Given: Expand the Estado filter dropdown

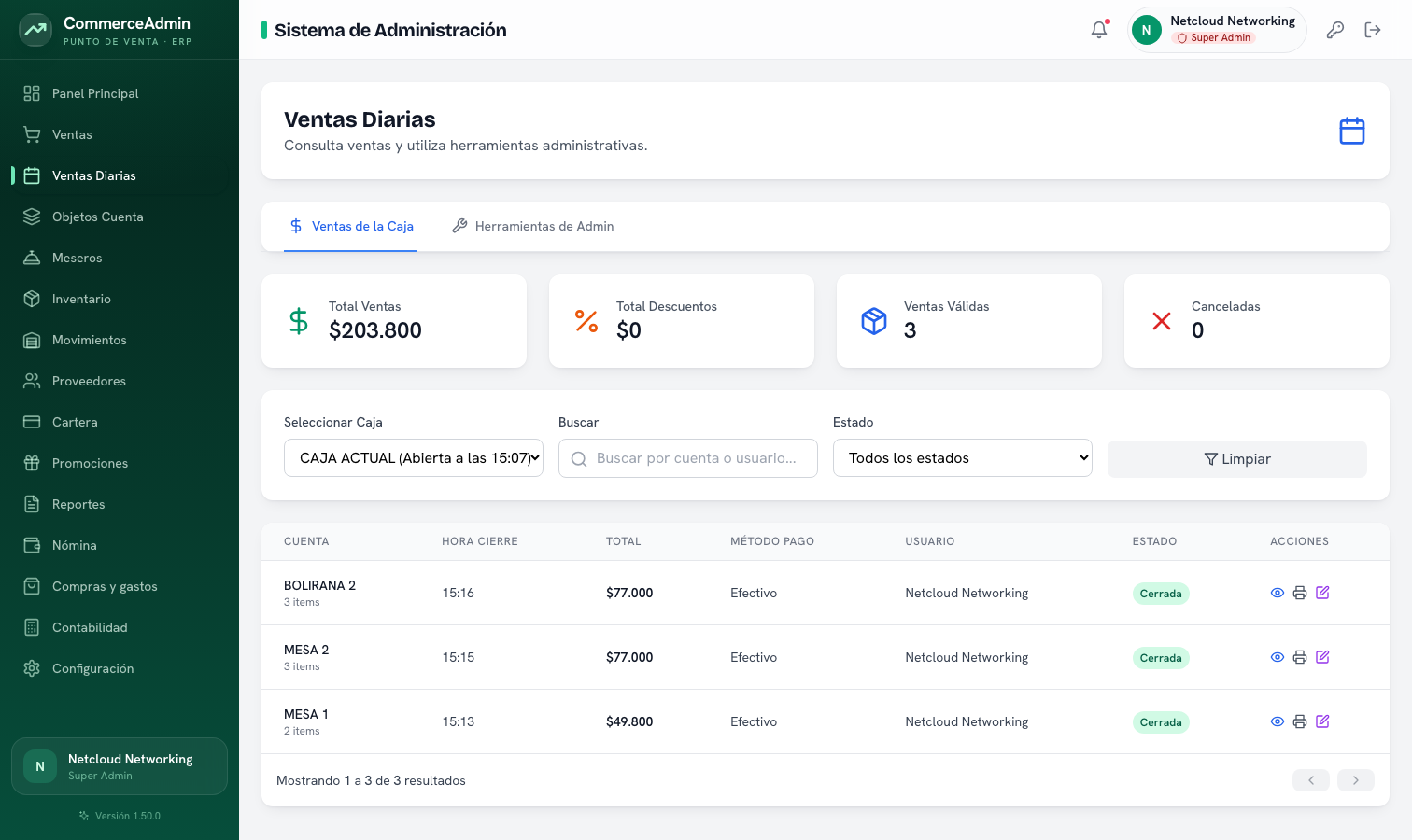Looking at the screenshot, I should point(963,458).
